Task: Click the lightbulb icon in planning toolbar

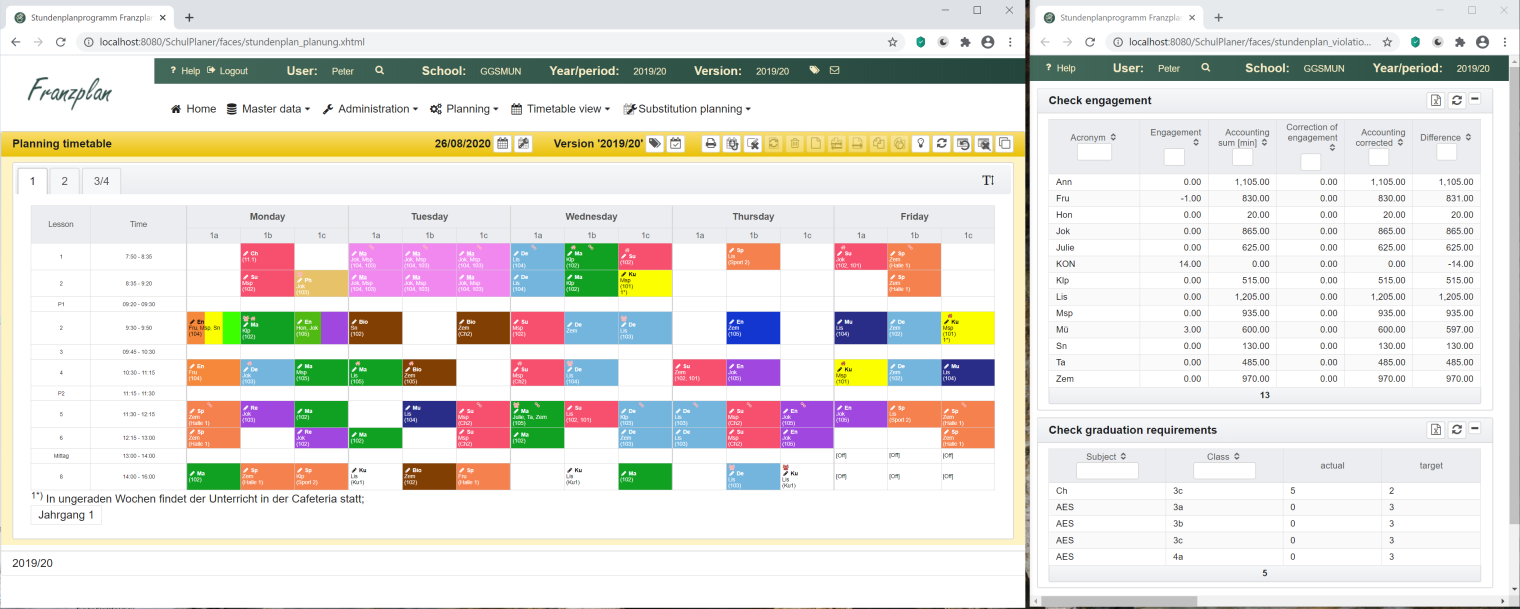Action: pyautogui.click(x=921, y=144)
